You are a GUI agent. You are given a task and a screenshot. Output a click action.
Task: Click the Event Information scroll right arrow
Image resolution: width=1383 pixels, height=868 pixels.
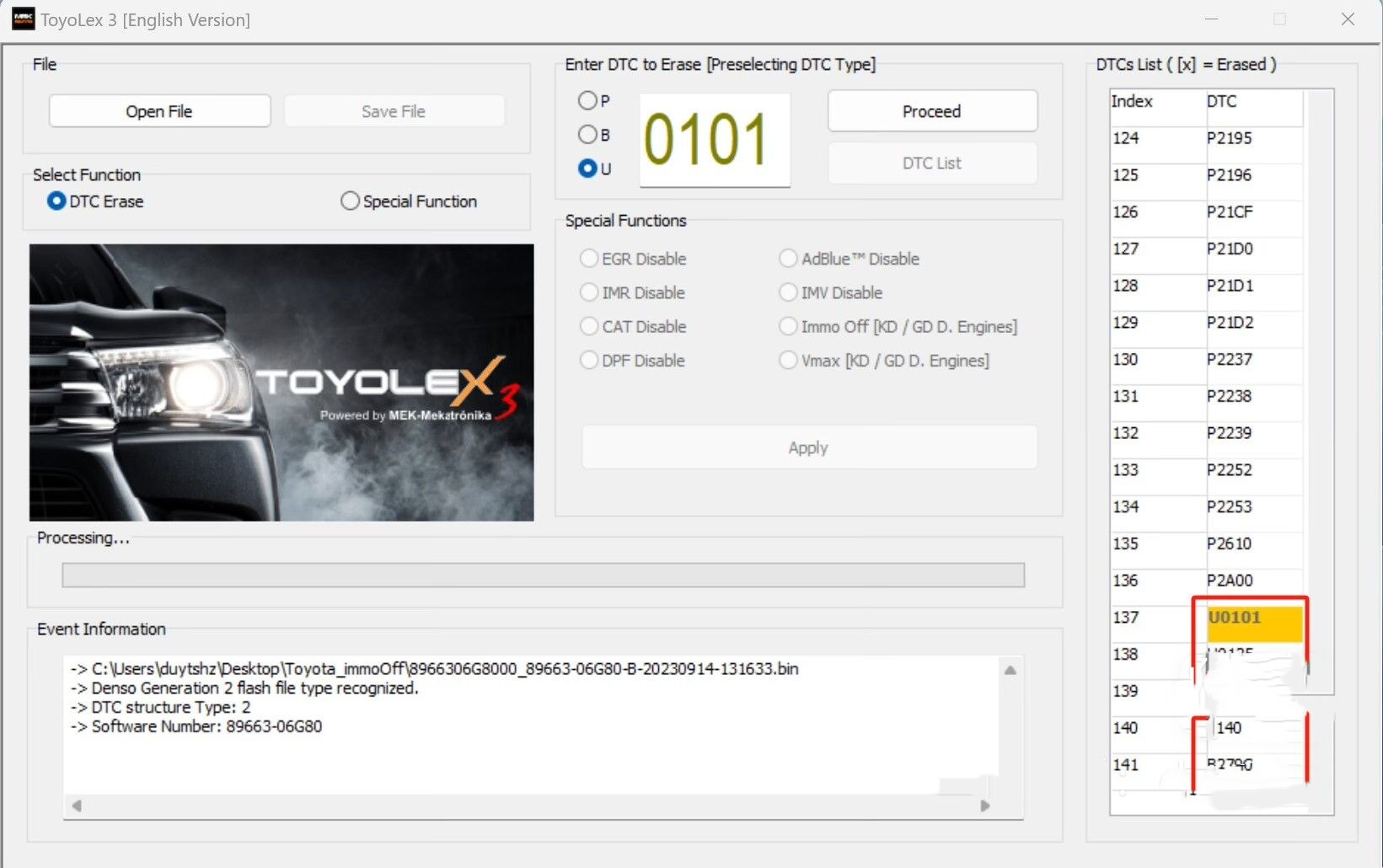point(985,806)
